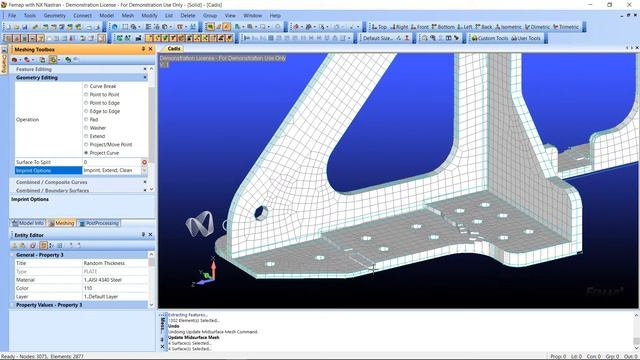Screen dimensions: 640x360
Task: Switch to Trimetric view
Action: pos(566,27)
